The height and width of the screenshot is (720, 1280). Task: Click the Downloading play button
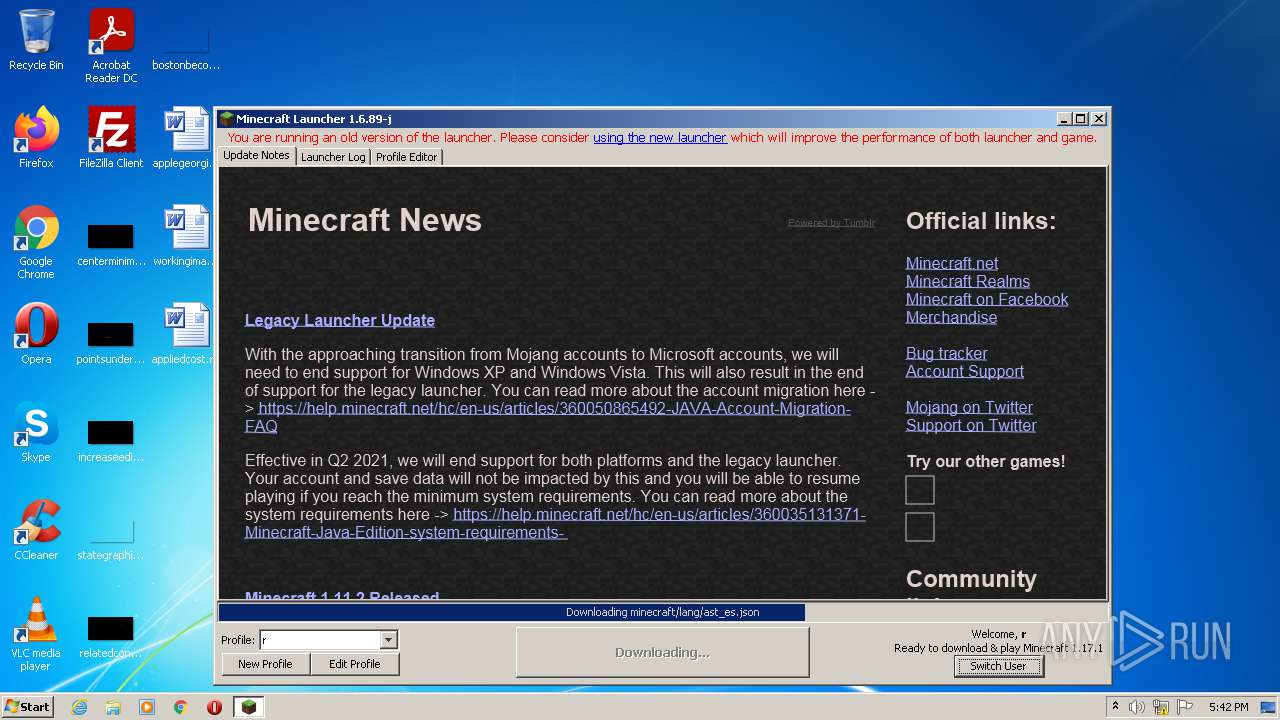662,652
